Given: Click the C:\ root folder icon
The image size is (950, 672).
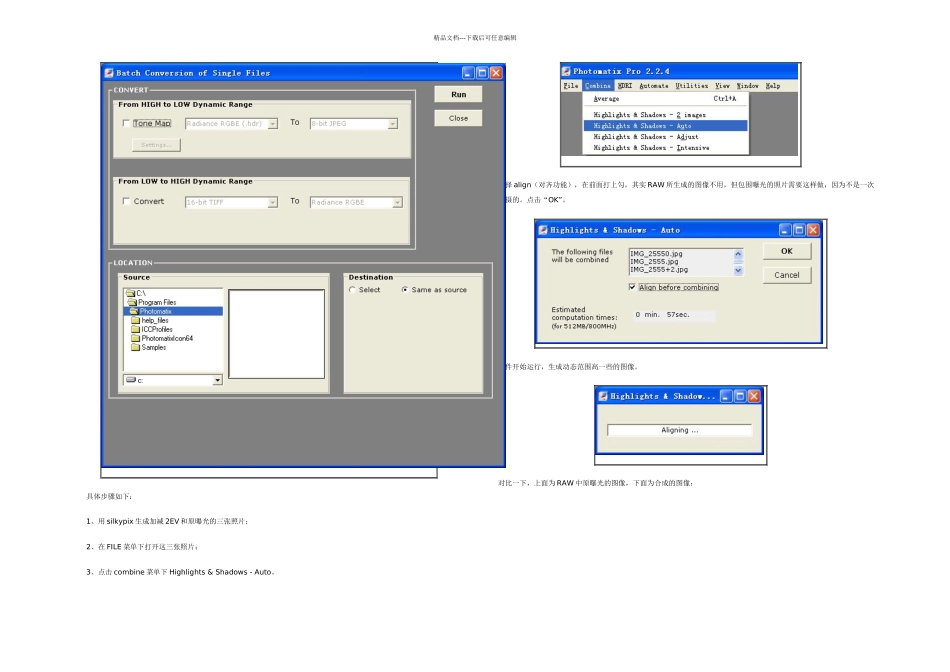Looking at the screenshot, I should pyautogui.click(x=130, y=293).
